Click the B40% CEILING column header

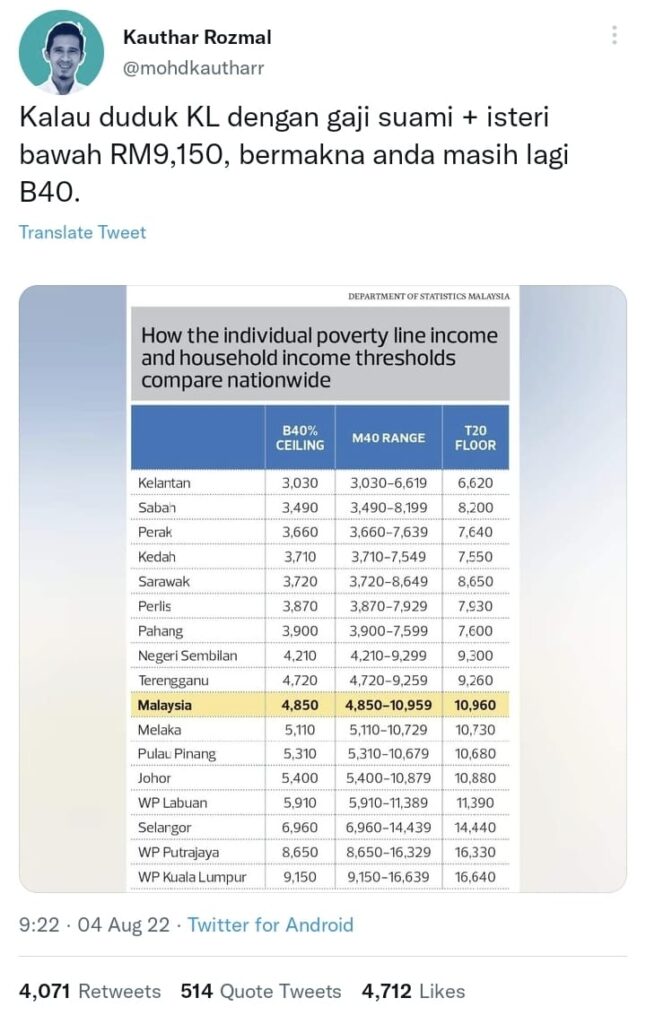[x=300, y=438]
